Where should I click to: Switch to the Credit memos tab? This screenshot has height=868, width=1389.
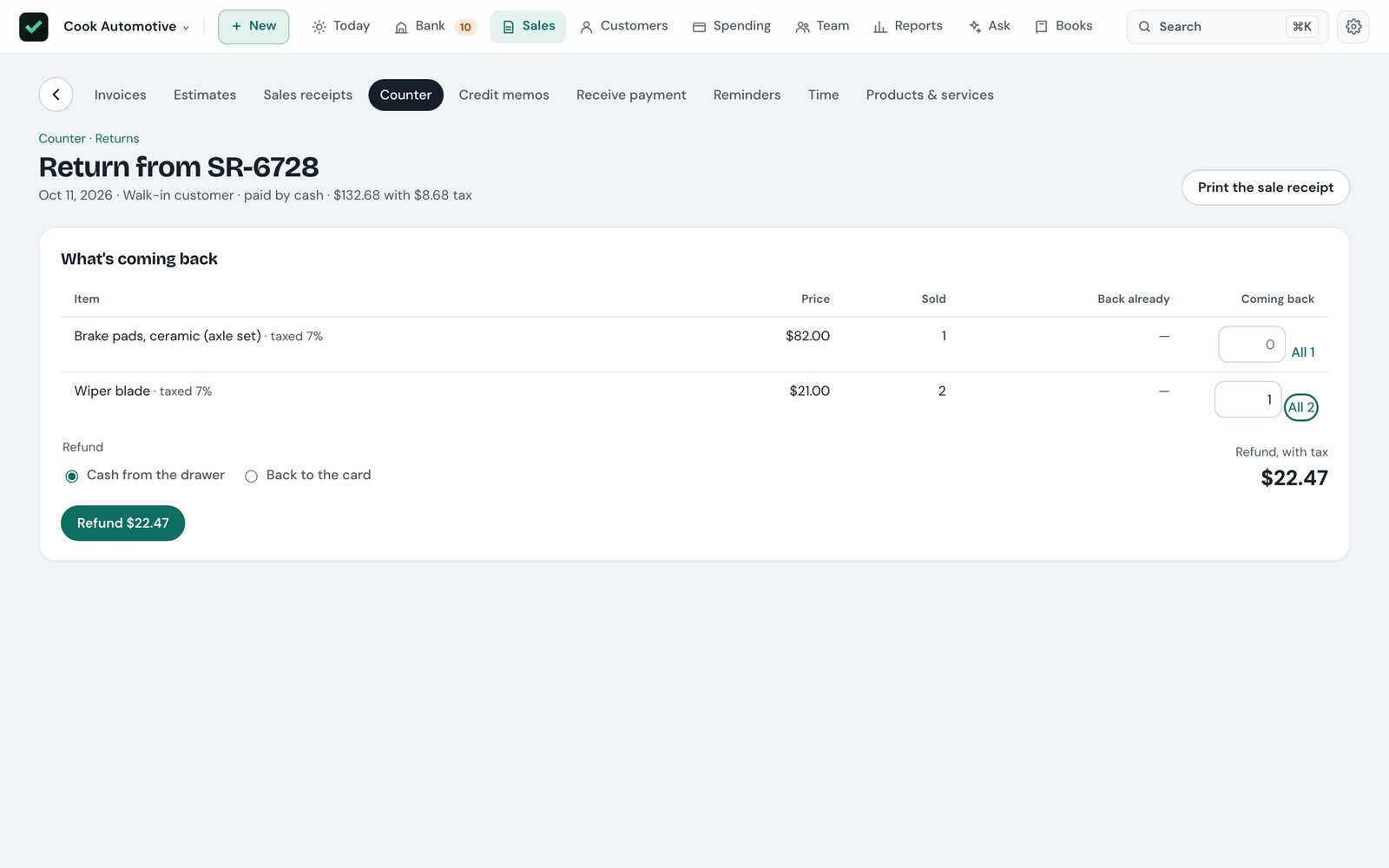pyautogui.click(x=504, y=95)
